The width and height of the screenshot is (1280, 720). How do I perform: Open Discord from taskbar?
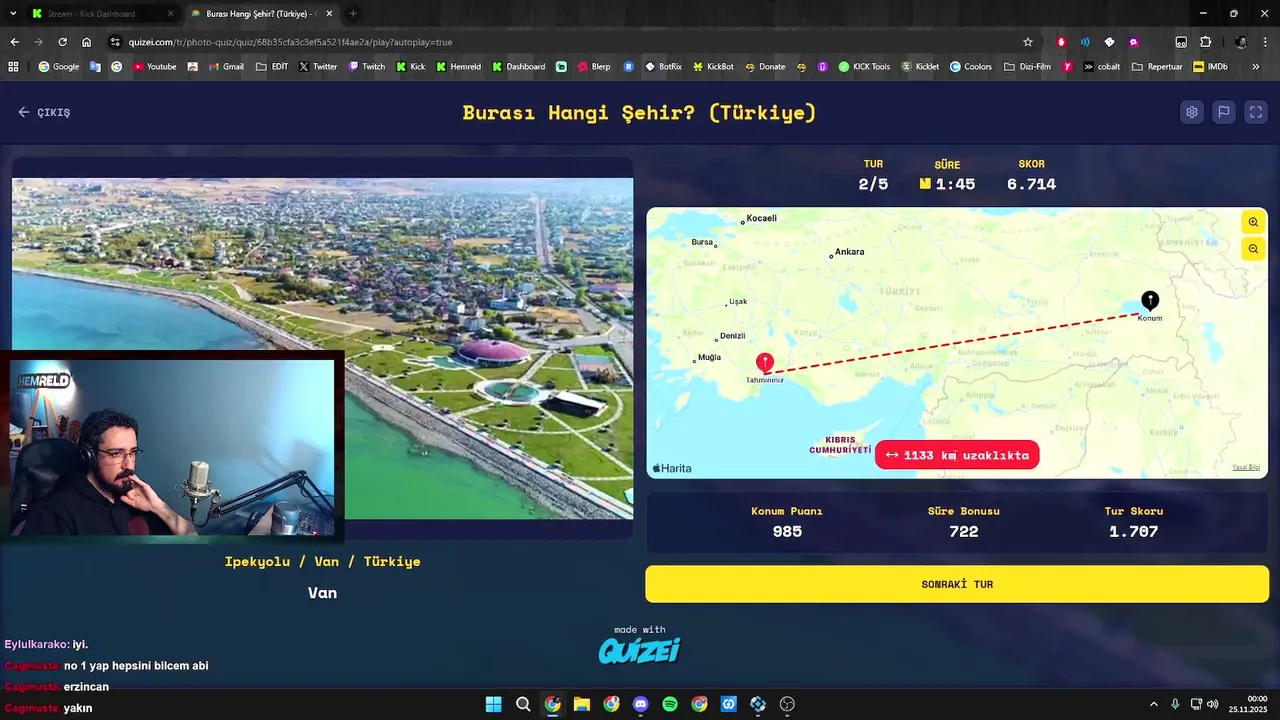640,704
